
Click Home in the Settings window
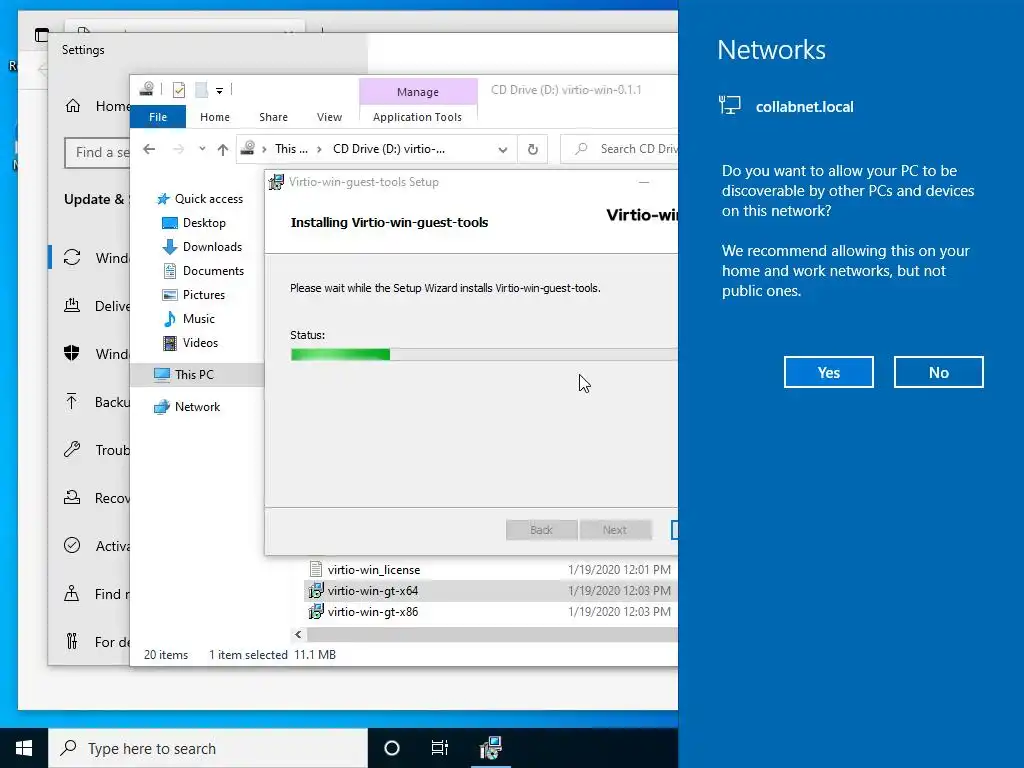(98, 106)
